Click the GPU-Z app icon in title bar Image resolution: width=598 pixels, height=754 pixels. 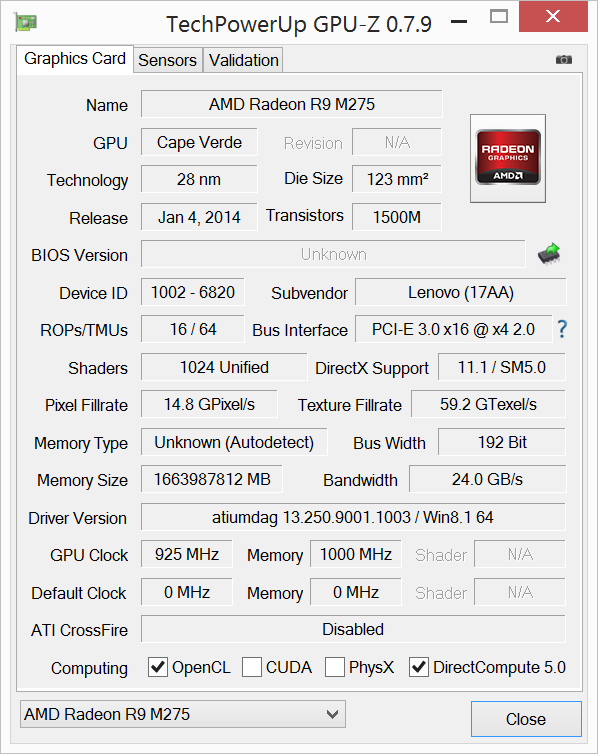26,22
